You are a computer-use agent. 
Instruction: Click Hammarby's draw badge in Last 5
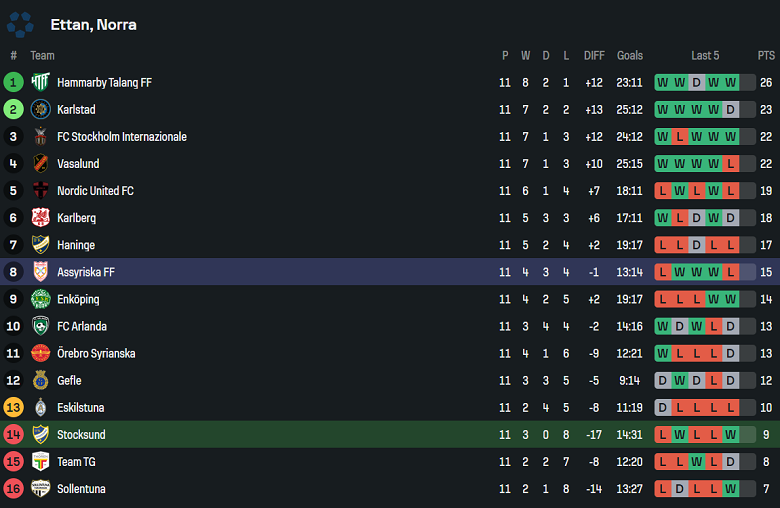point(697,83)
